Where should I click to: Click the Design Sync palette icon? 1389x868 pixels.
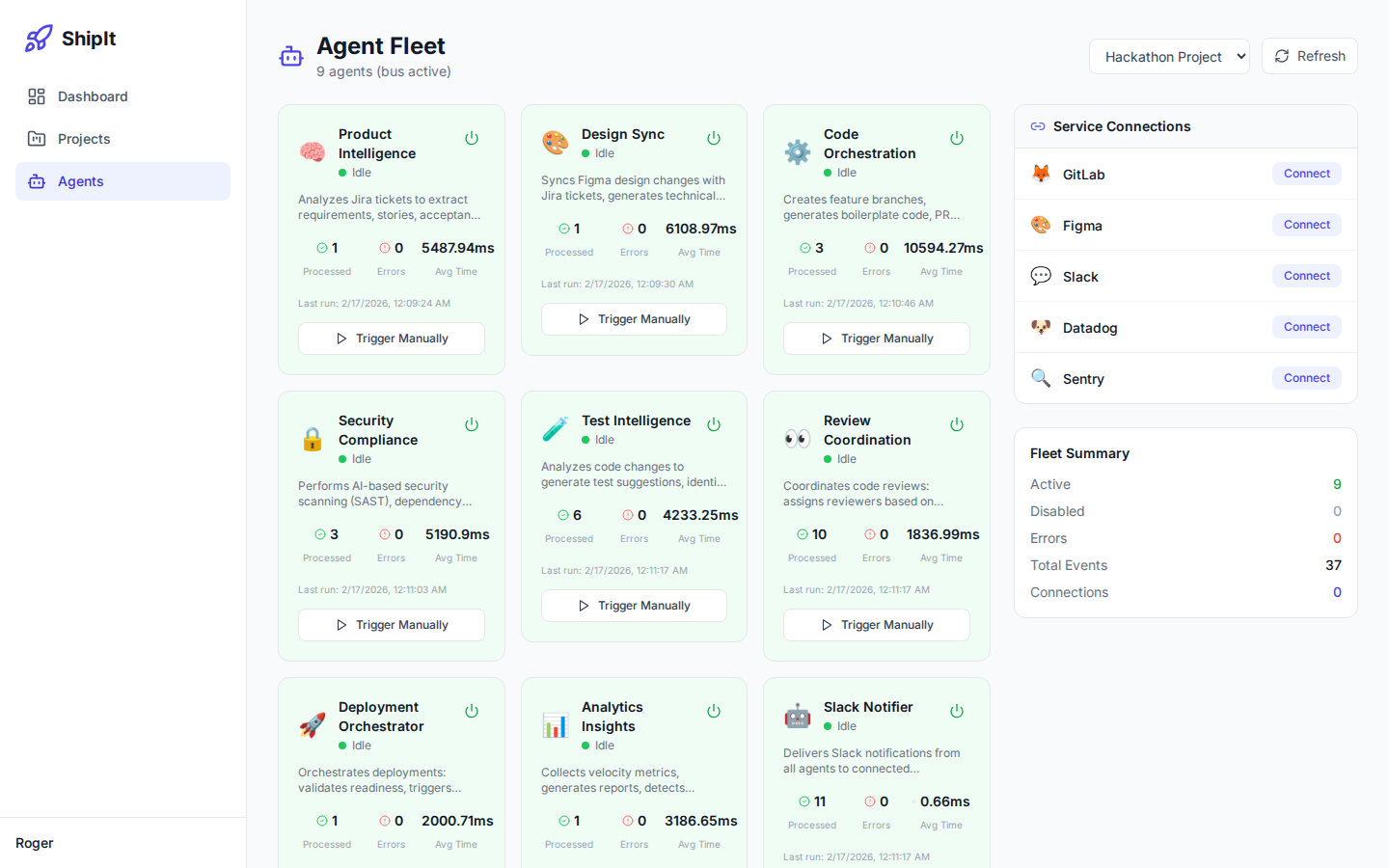pyautogui.click(x=555, y=143)
